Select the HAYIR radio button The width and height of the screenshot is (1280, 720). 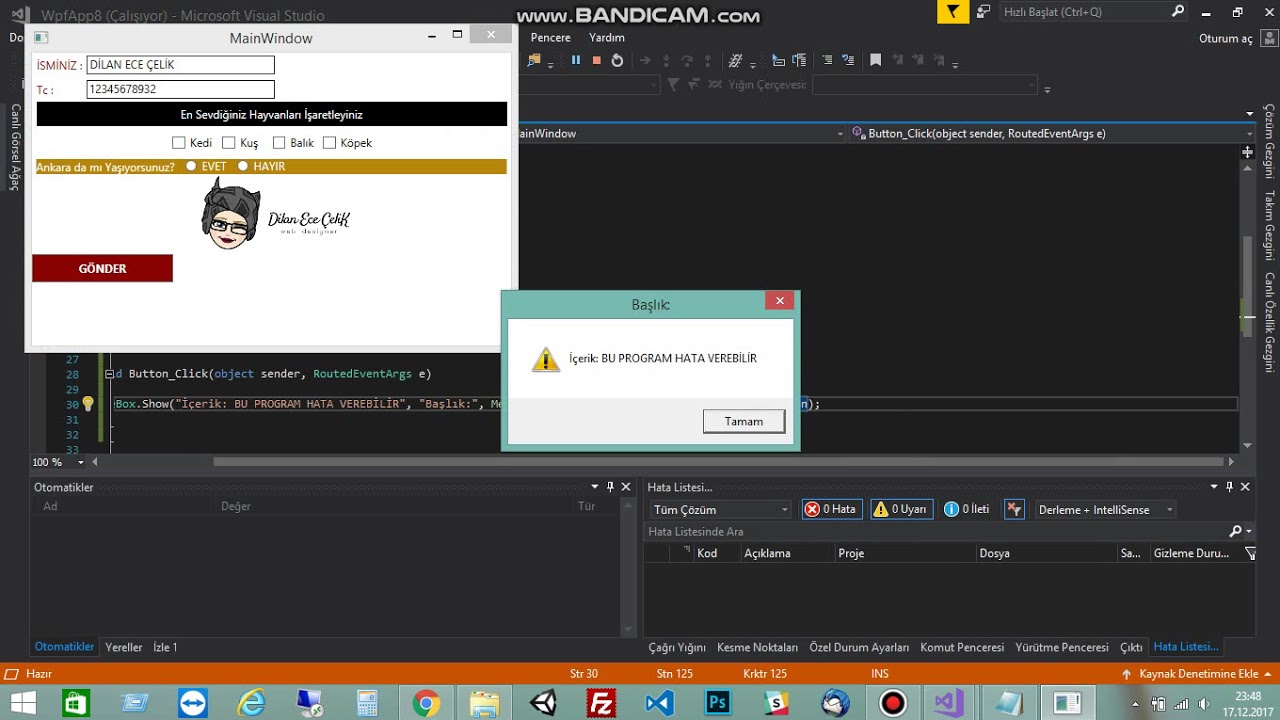[242, 166]
